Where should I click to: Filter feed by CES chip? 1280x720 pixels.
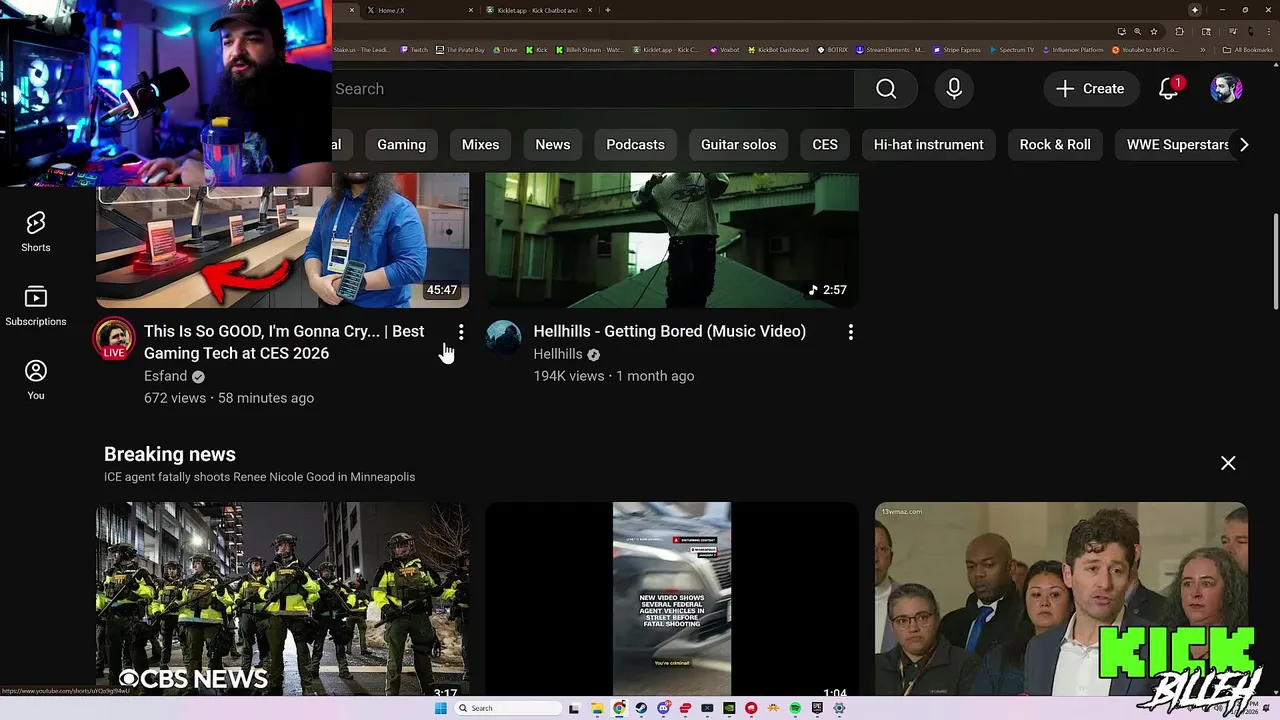click(825, 145)
